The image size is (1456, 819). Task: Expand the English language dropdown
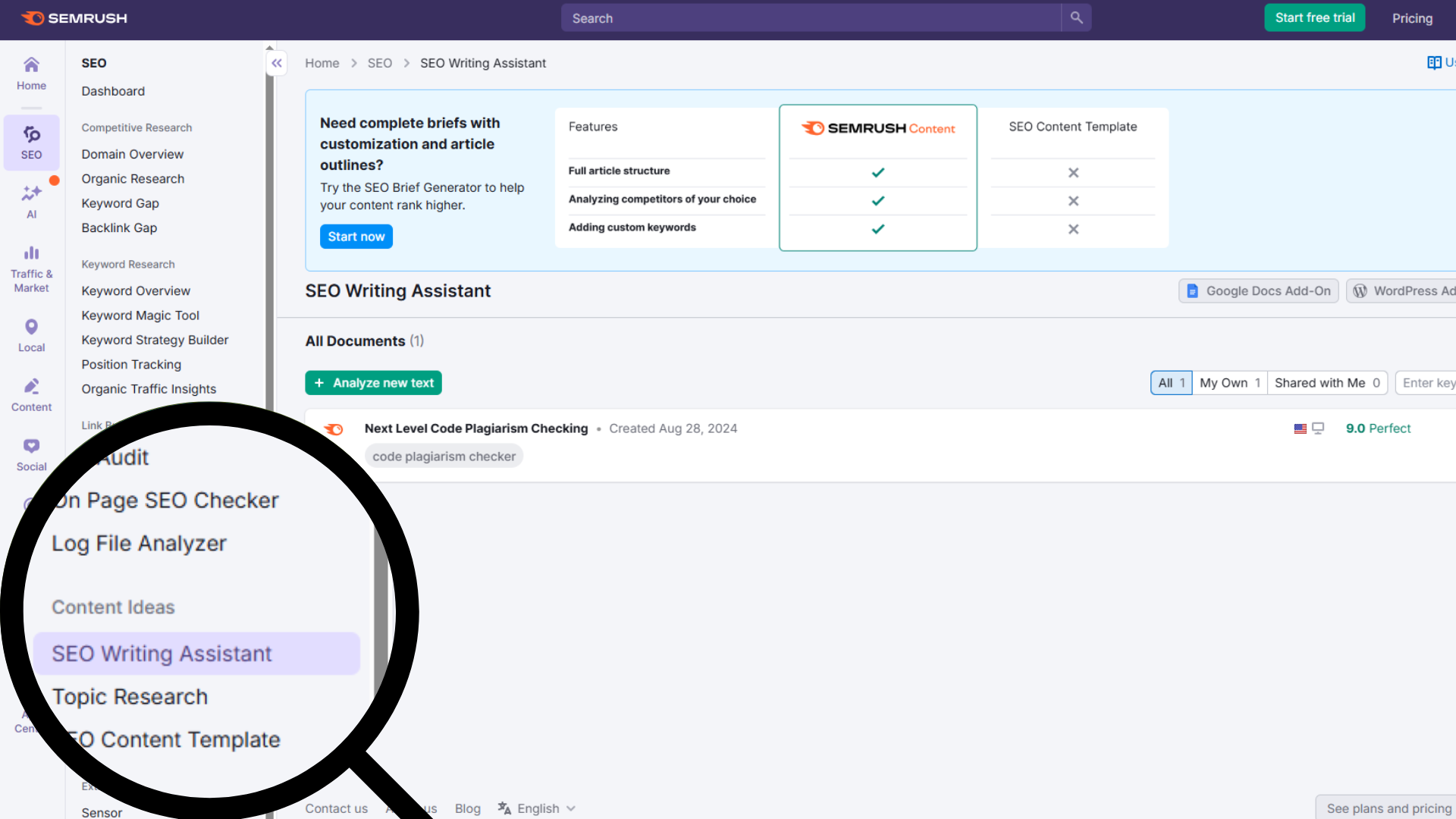point(538,808)
